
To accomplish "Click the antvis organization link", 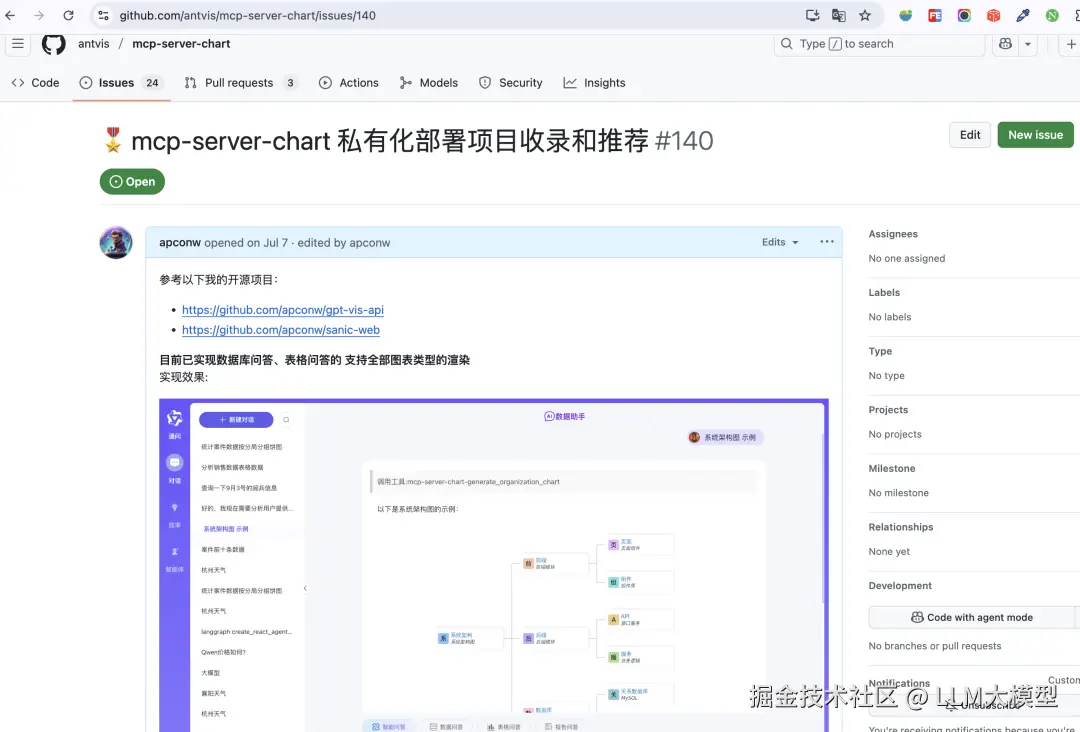I will click(x=94, y=43).
